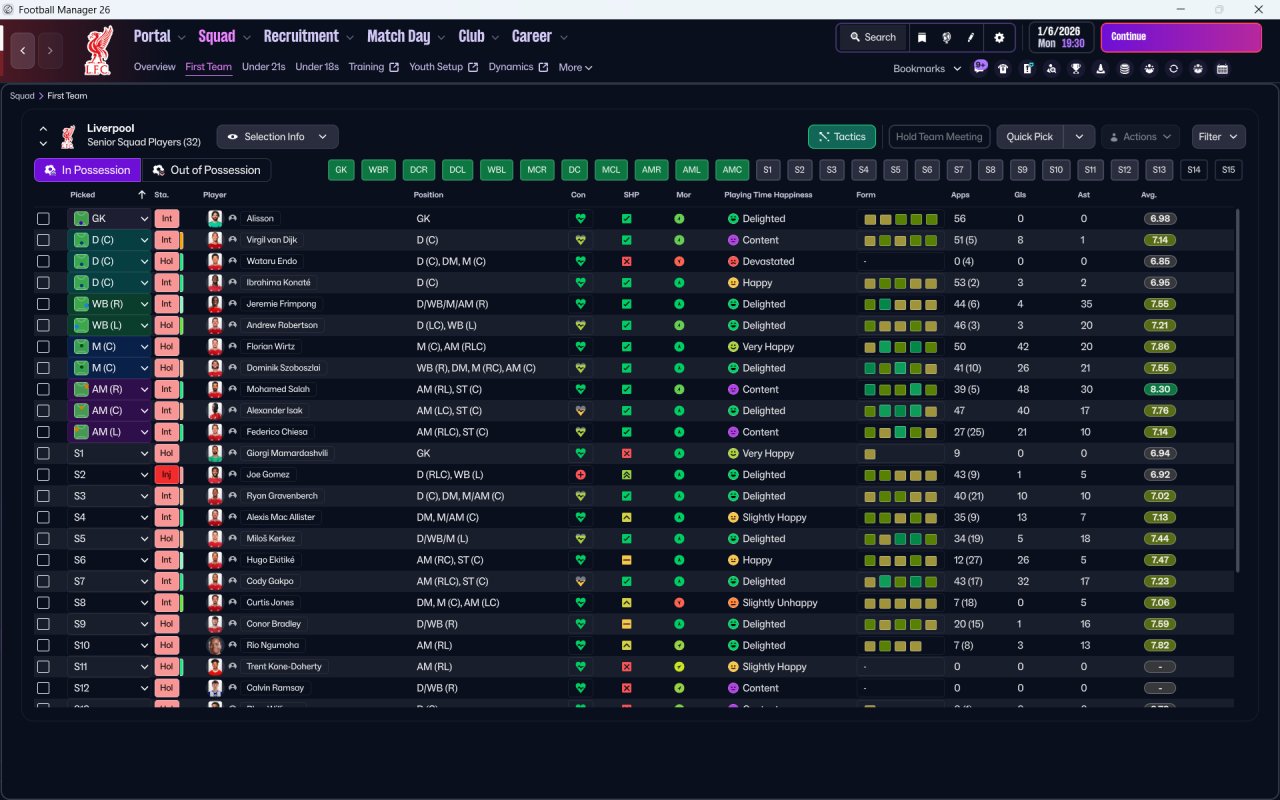Click Mohamed Salah's condition heart icon
1280x800 pixels.
click(579, 389)
